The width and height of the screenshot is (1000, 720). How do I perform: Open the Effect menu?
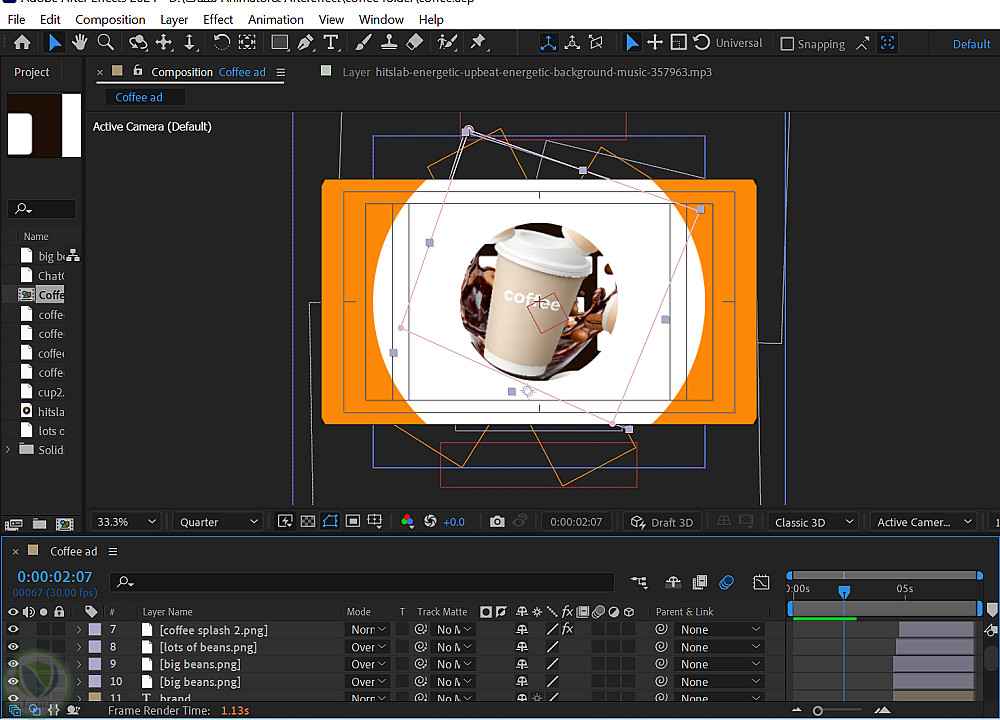pos(218,19)
